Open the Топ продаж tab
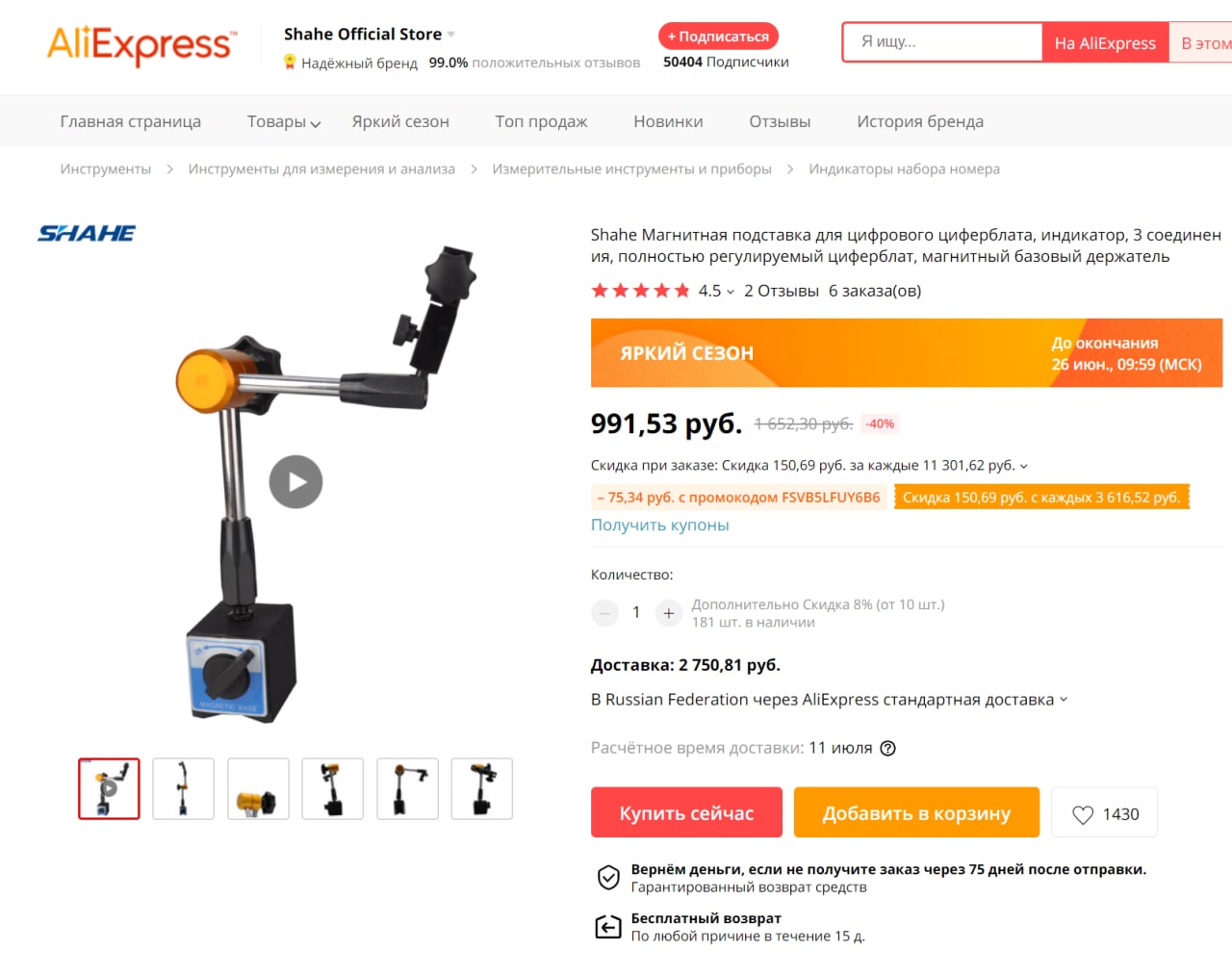 point(541,121)
